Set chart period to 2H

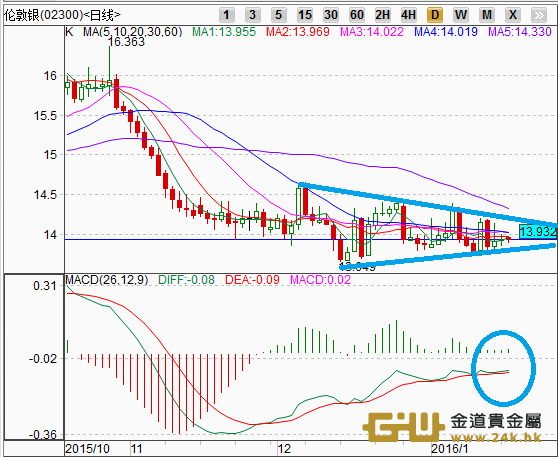pos(383,15)
